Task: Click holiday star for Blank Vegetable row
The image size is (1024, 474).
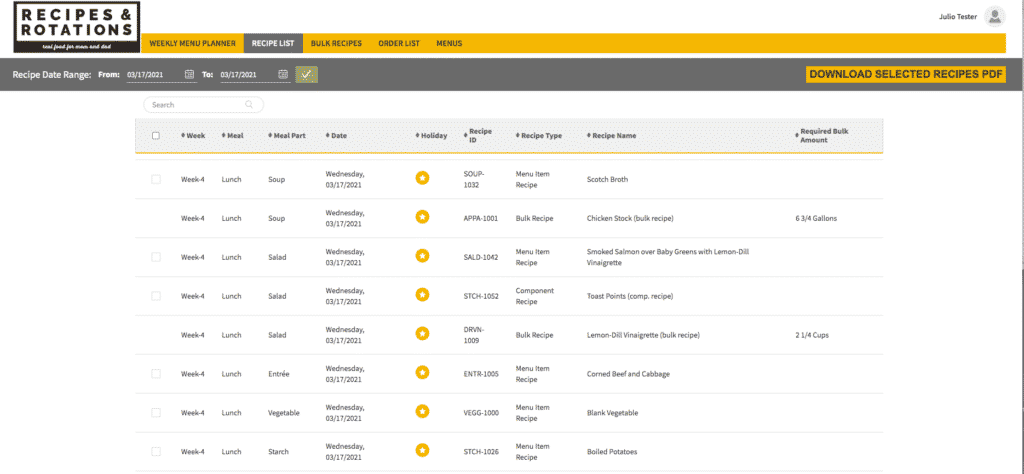Action: point(423,411)
